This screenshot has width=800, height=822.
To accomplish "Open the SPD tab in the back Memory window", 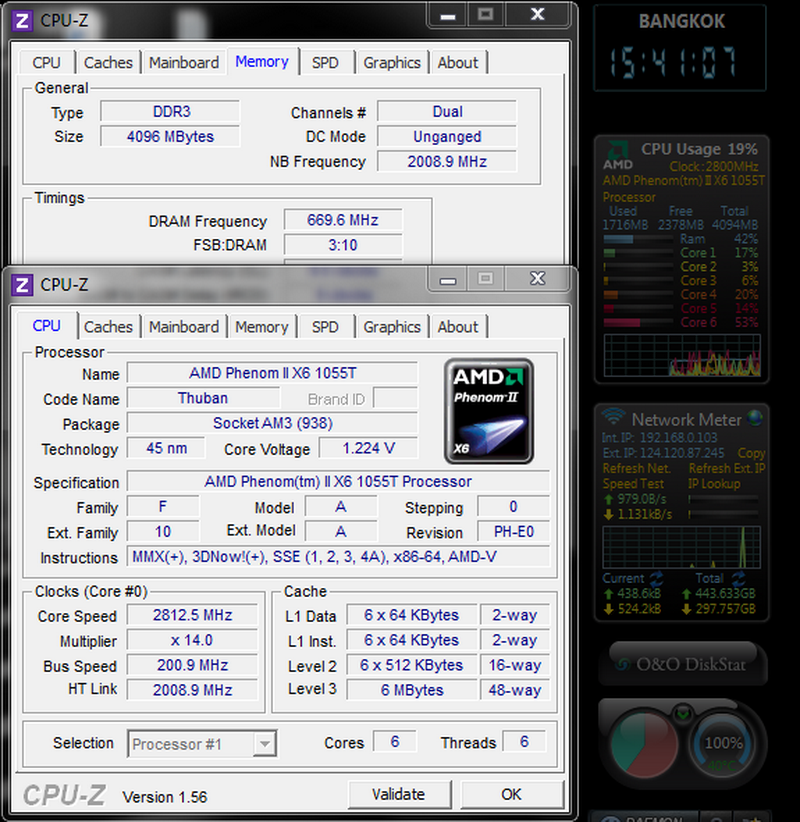I will pos(325,62).
